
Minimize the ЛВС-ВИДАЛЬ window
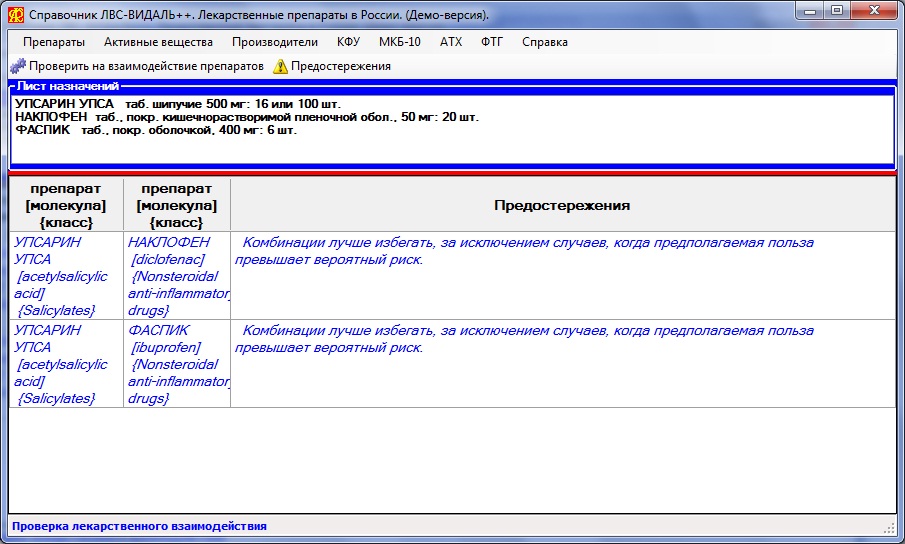pyautogui.click(x=810, y=11)
